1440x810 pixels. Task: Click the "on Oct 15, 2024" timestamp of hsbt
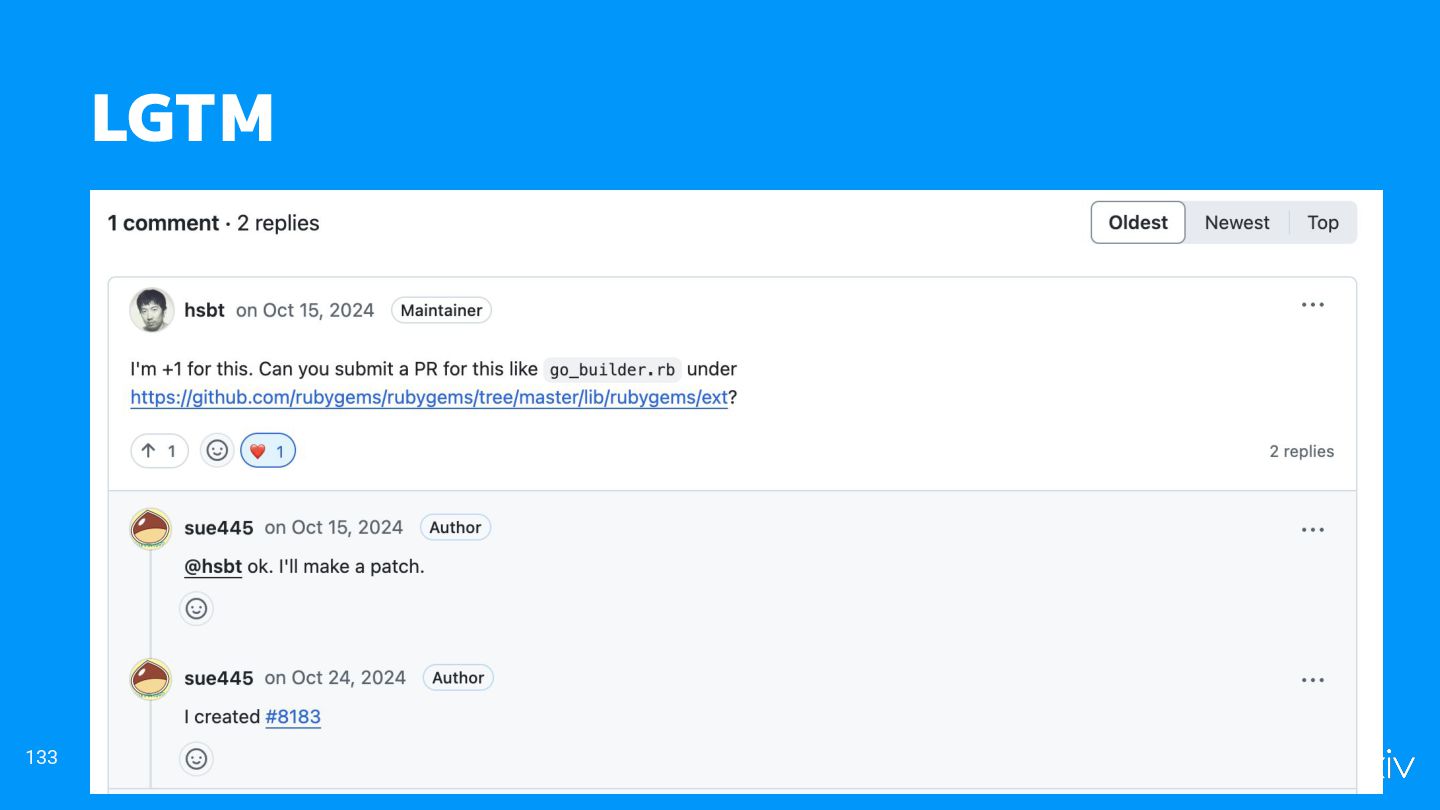click(x=305, y=310)
